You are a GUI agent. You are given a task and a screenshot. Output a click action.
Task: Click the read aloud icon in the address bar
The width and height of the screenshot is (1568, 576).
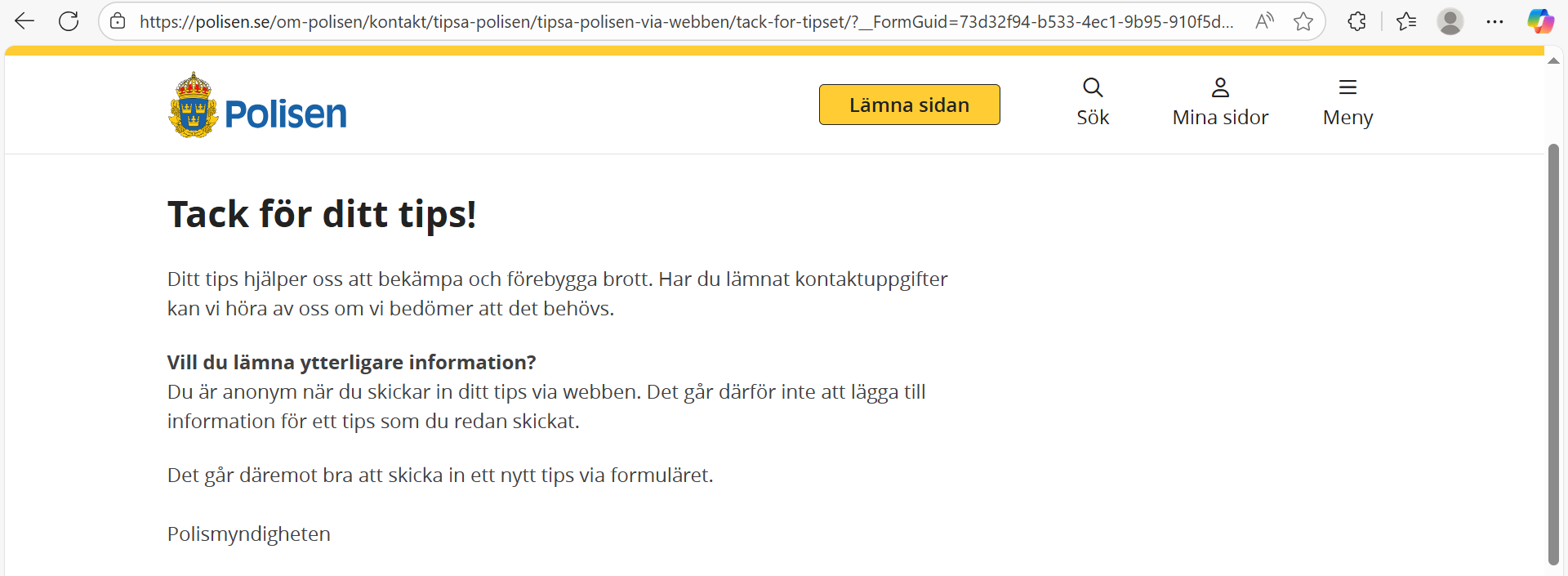click(1264, 21)
